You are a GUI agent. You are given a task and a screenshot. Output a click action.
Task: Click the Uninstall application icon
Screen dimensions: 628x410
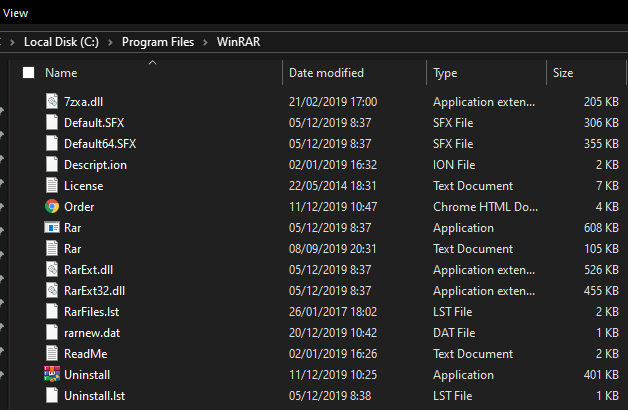53,374
